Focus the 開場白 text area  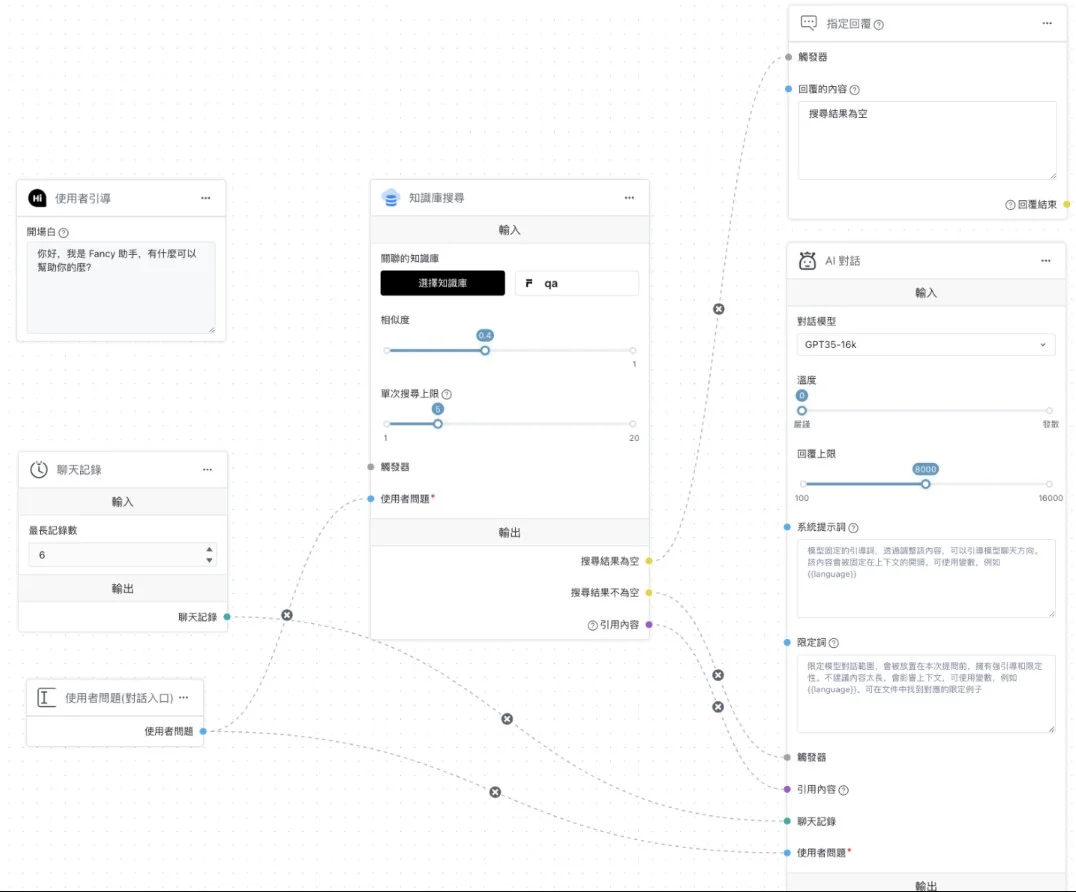pyautogui.click(x=121, y=287)
